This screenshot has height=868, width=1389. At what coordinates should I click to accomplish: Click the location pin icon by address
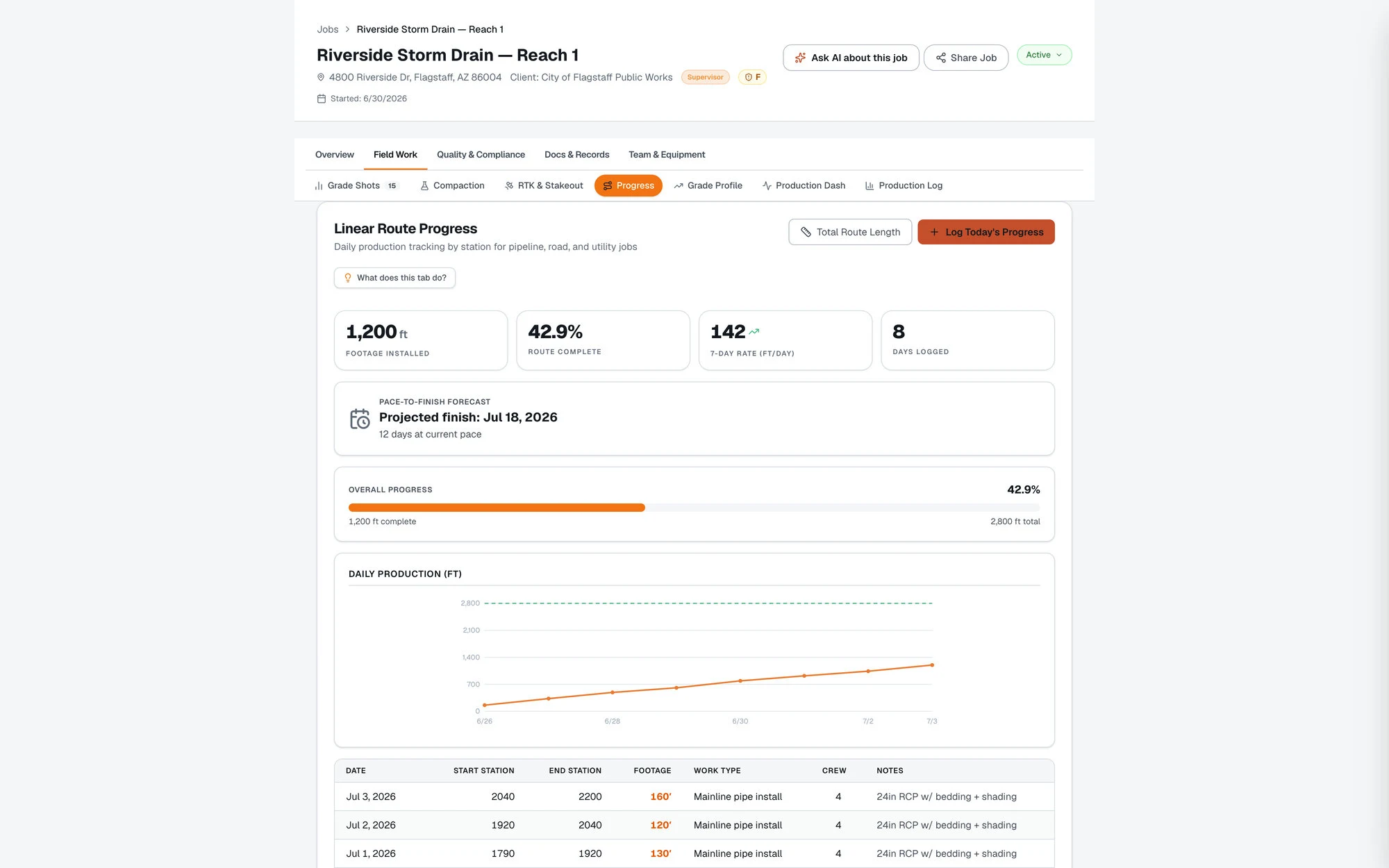coord(321,77)
